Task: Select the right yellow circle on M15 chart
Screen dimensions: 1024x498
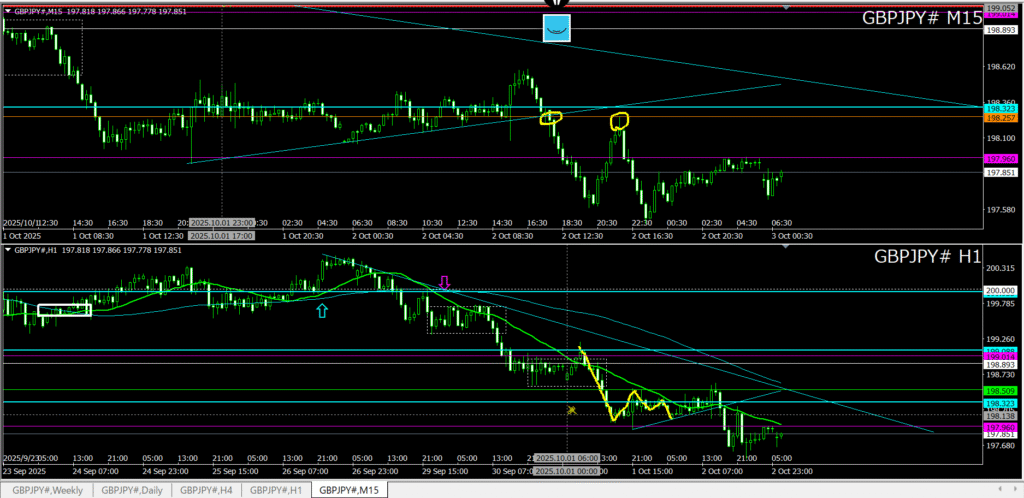Action: pyautogui.click(x=619, y=122)
